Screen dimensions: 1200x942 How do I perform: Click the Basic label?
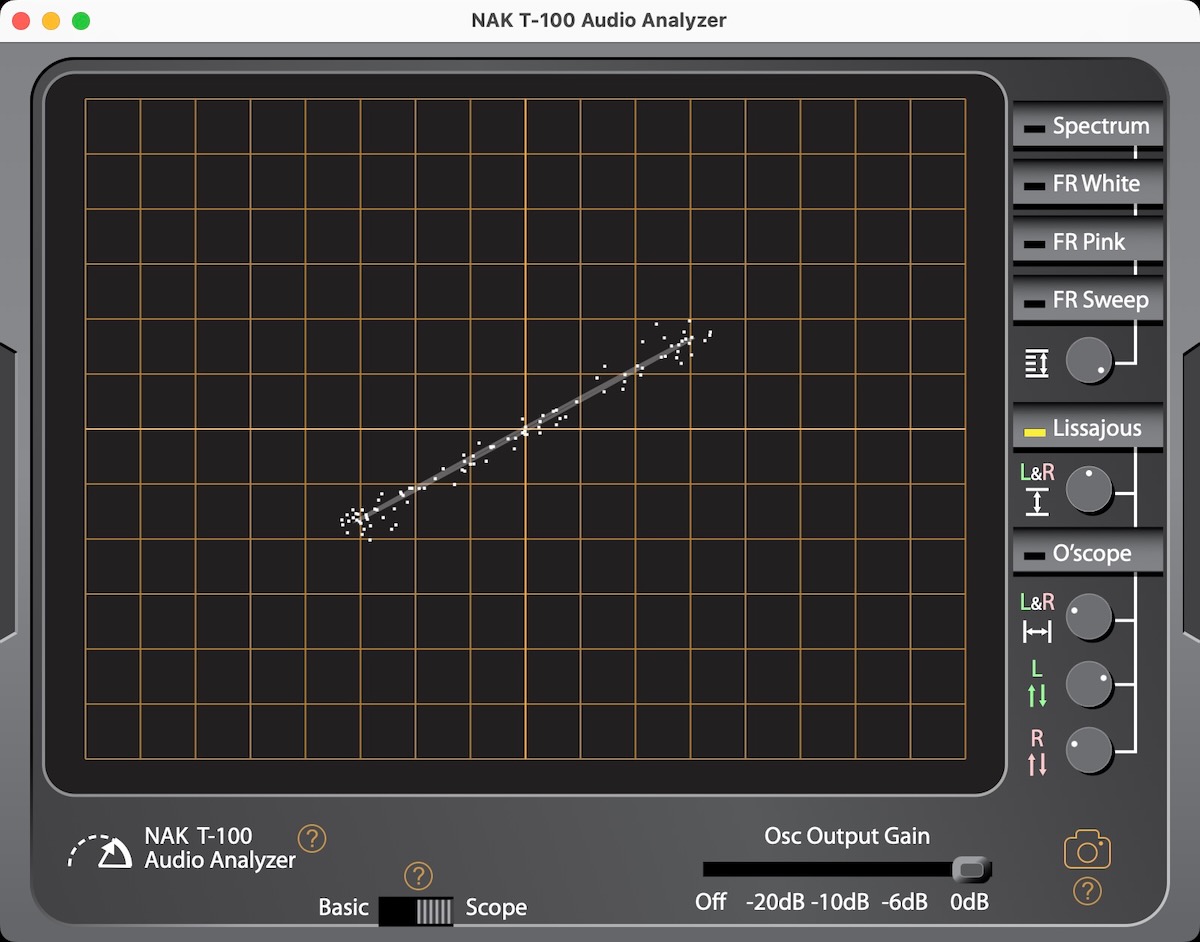[343, 908]
